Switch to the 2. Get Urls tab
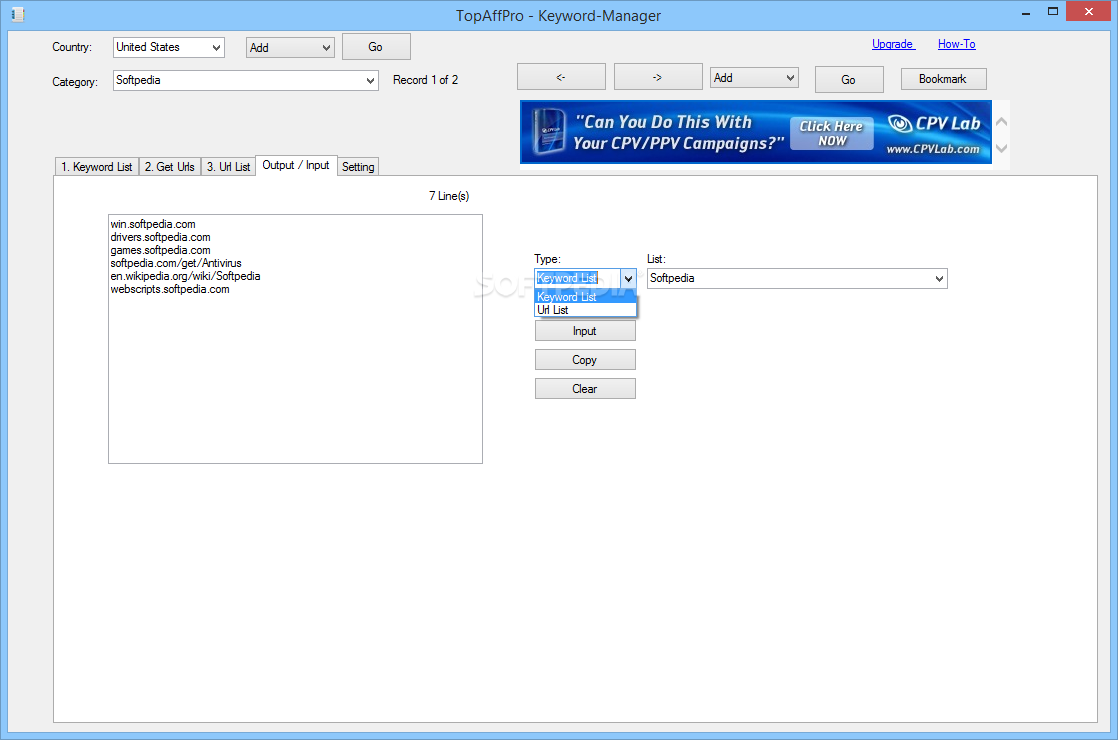Image resolution: width=1118 pixels, height=740 pixels. tap(170, 167)
